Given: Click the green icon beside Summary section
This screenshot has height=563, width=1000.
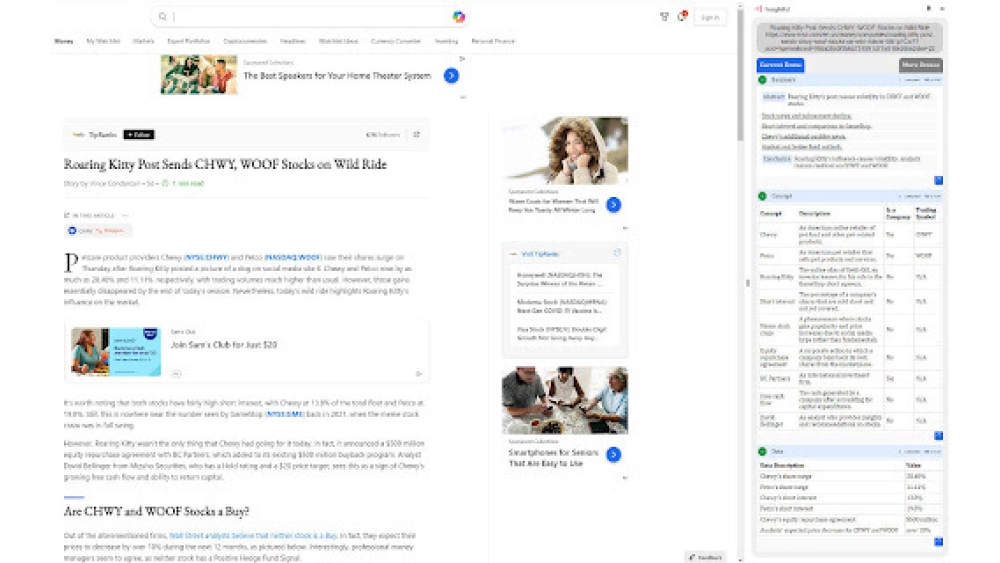Looking at the screenshot, I should pos(762,80).
